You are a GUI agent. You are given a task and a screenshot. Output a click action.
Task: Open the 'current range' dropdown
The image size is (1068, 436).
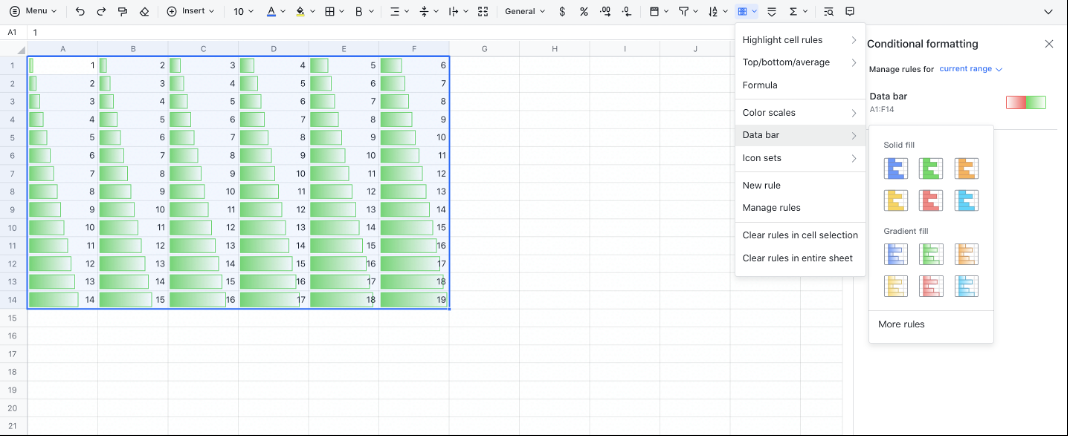[970, 69]
